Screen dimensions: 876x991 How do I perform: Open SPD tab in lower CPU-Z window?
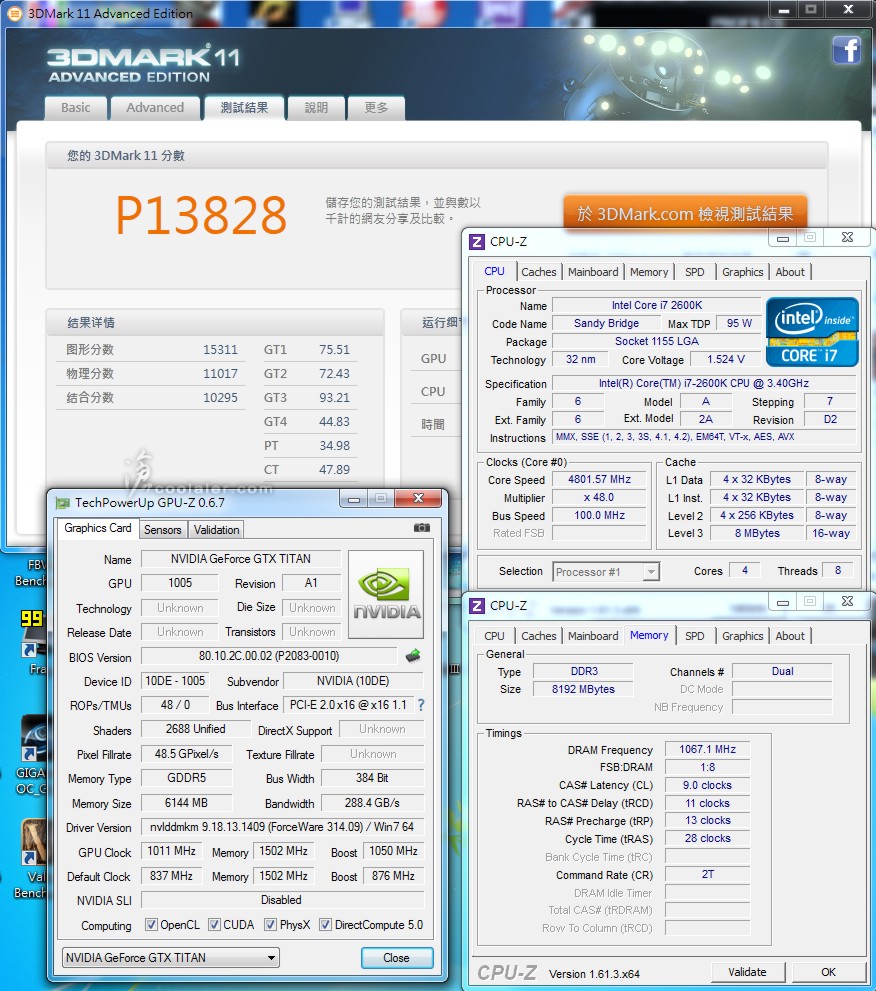tap(695, 636)
